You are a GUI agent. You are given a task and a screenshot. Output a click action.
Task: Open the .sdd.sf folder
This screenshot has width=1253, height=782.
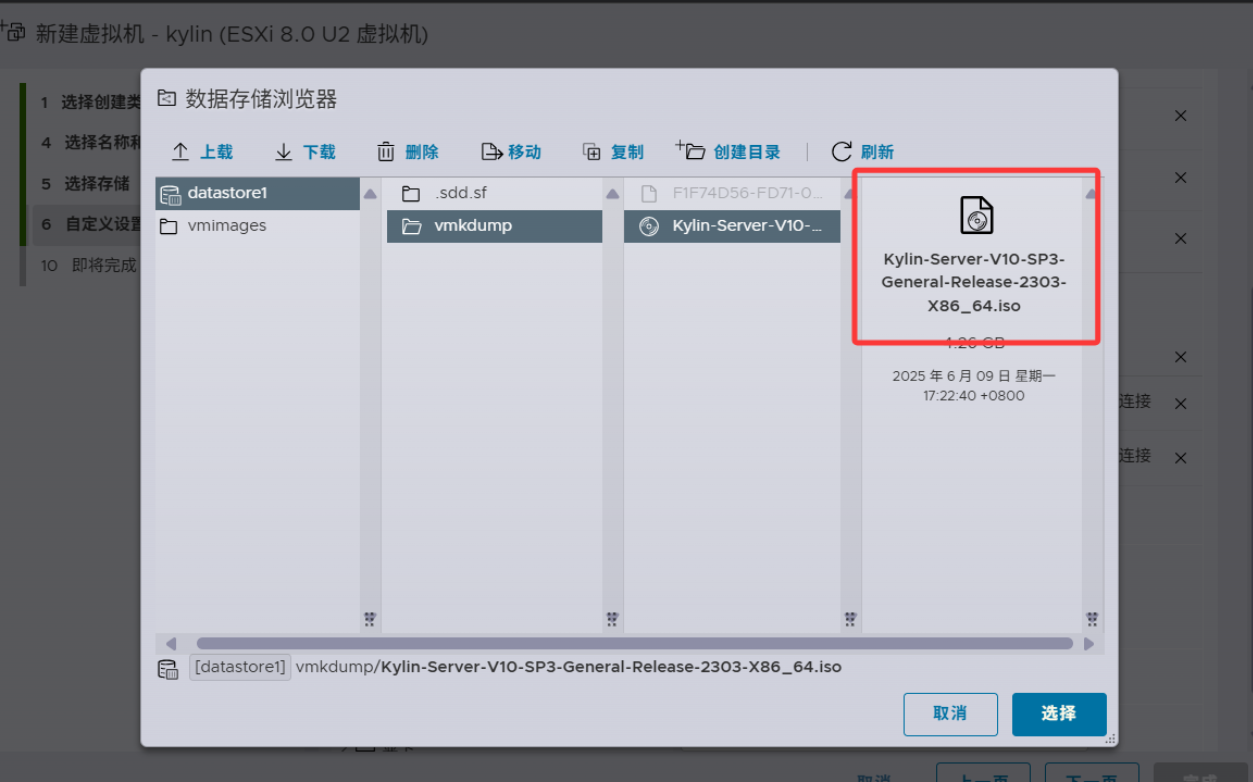tap(460, 193)
